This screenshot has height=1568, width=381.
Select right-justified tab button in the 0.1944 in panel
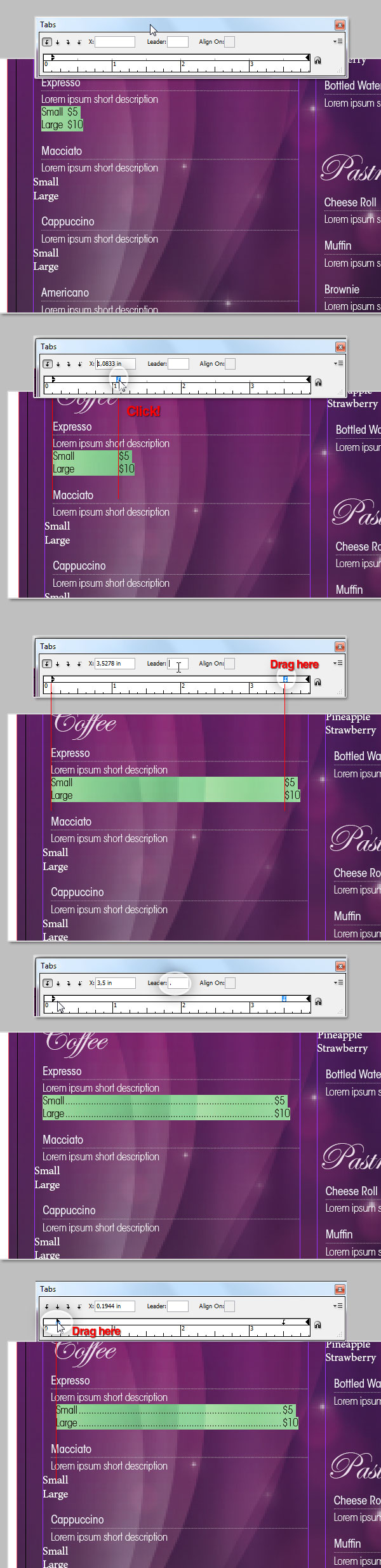(69, 1306)
